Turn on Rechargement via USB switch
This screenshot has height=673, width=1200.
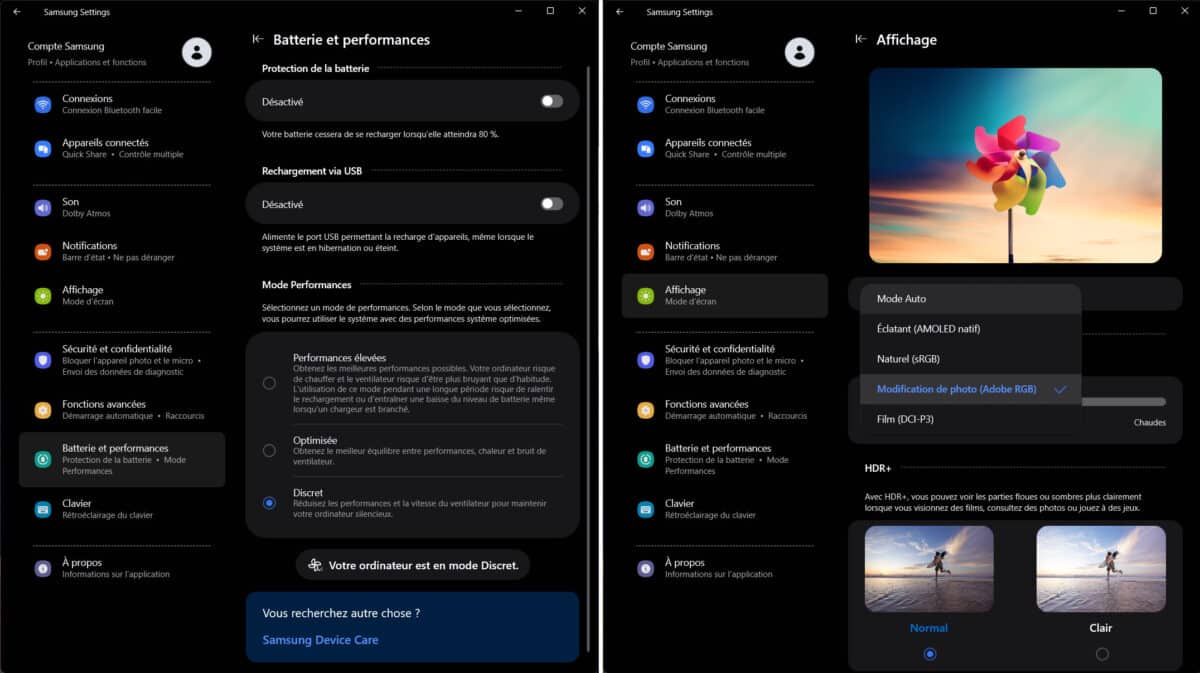click(x=552, y=204)
